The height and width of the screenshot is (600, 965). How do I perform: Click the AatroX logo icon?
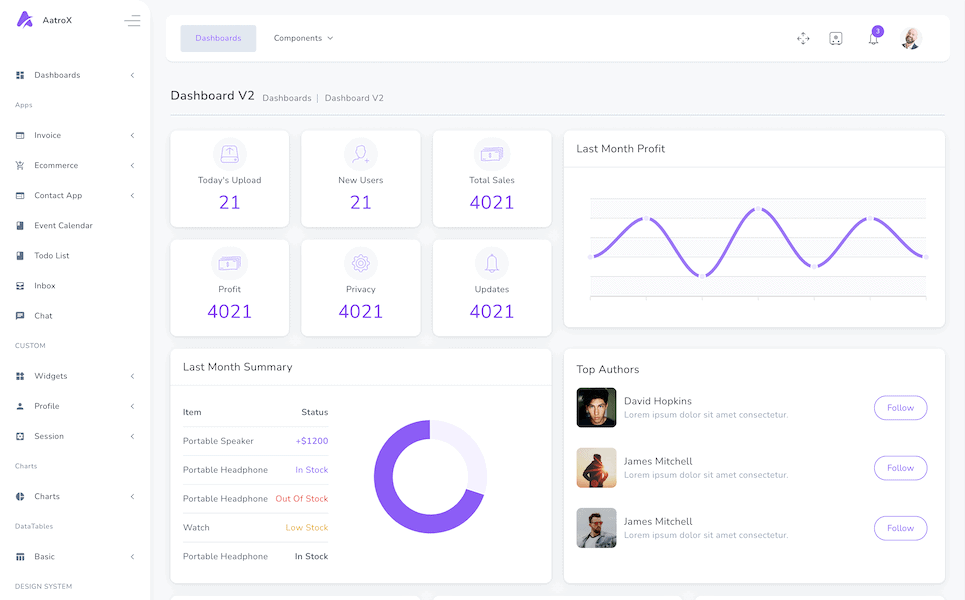(25, 20)
